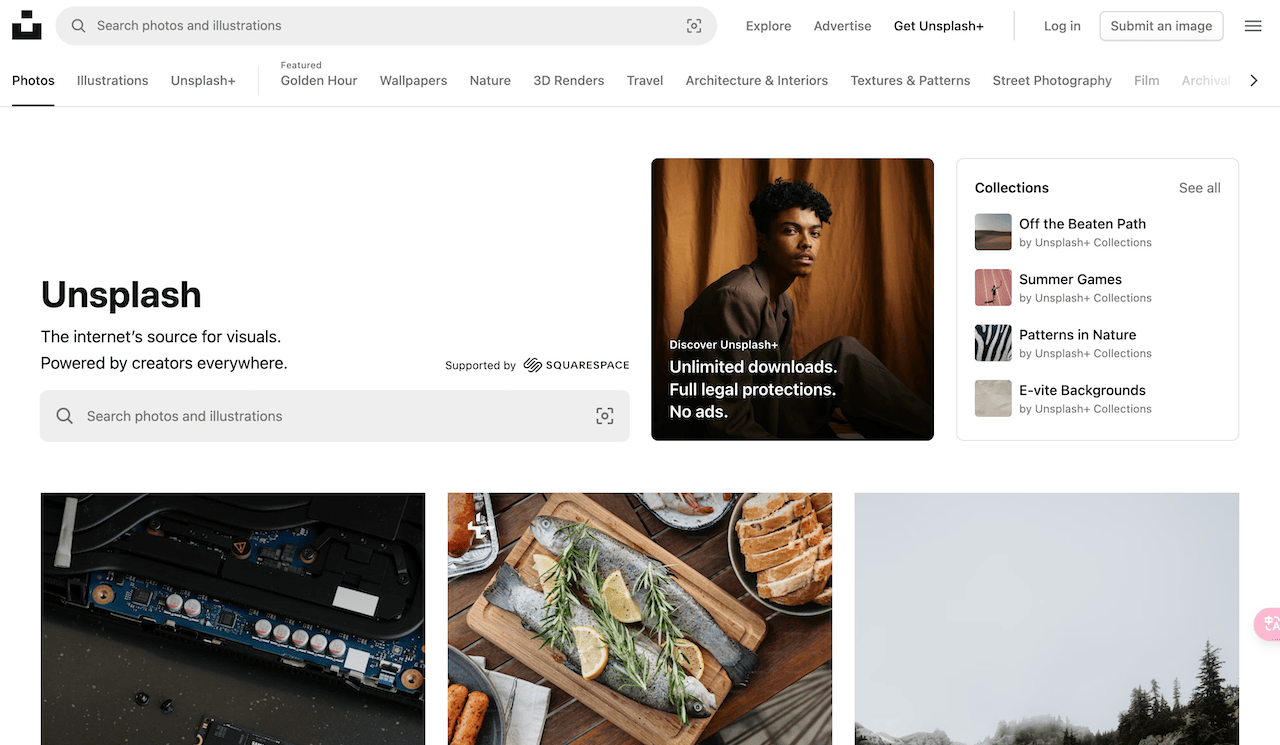
Task: Click the visual search icon in top search bar
Action: (694, 26)
